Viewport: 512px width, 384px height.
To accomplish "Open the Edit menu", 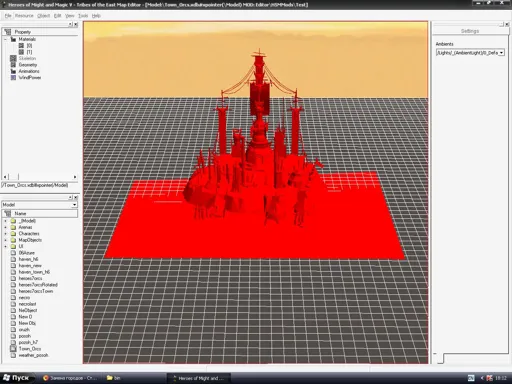I will (x=57, y=16).
